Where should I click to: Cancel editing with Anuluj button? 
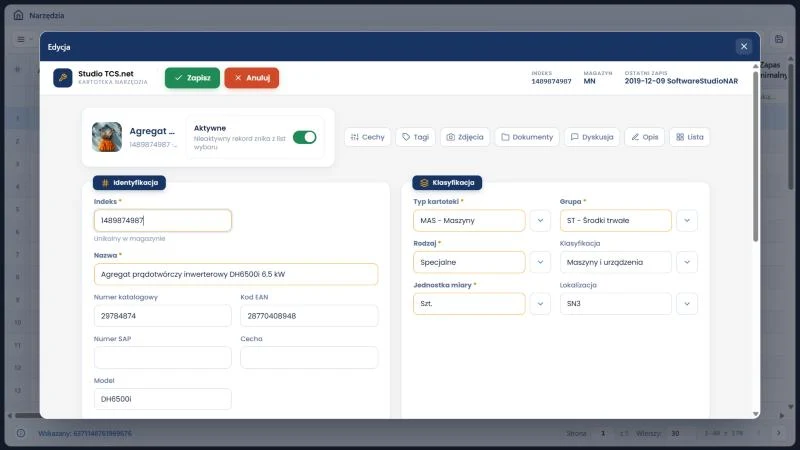point(252,78)
